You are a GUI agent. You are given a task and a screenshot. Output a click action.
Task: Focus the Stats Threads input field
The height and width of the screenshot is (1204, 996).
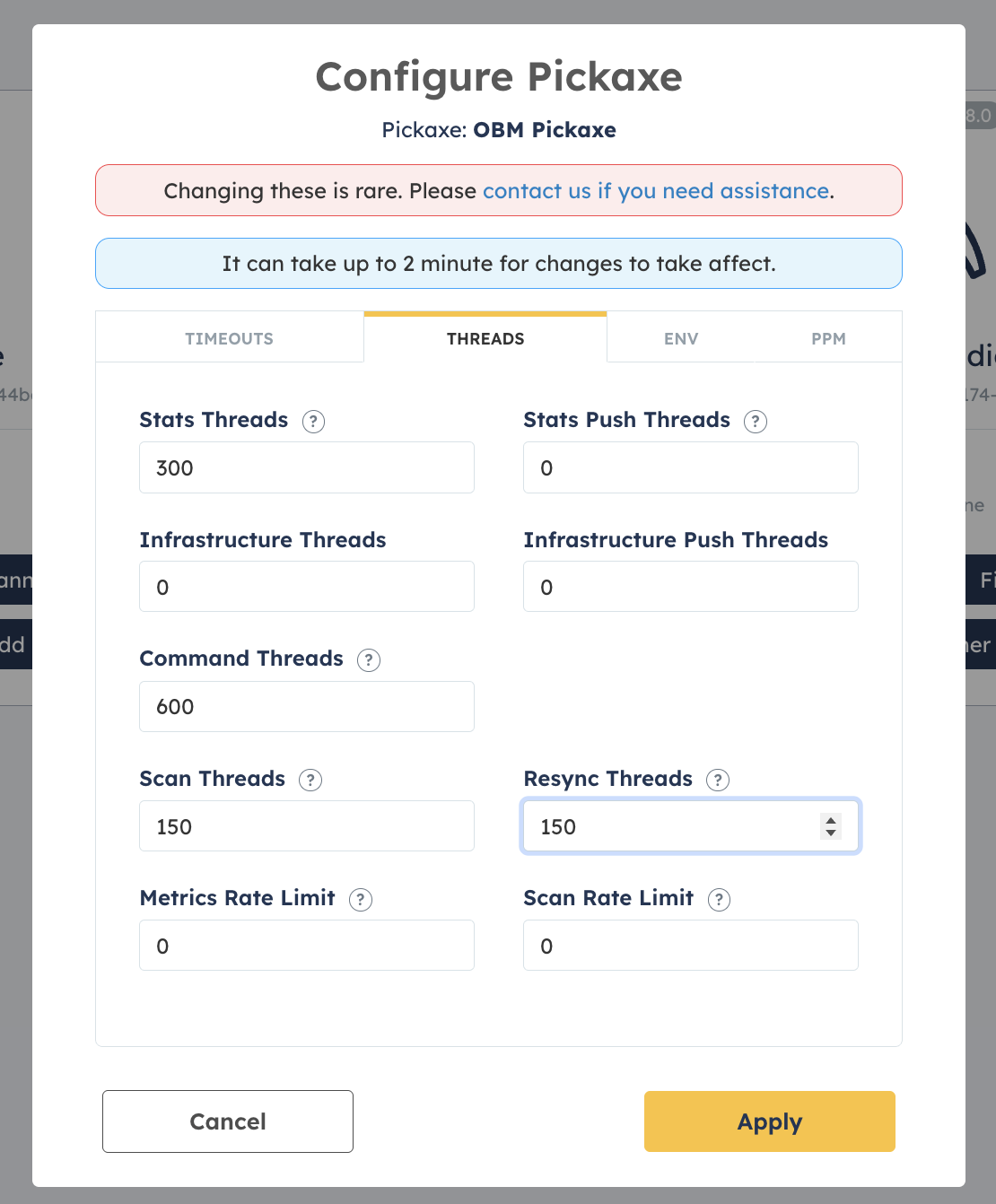(x=307, y=467)
